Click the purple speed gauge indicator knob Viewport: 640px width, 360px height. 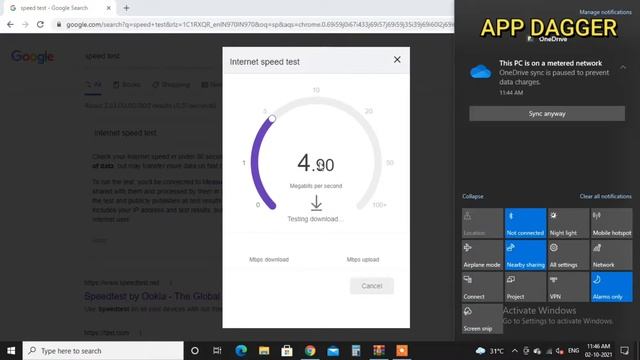(x=272, y=119)
